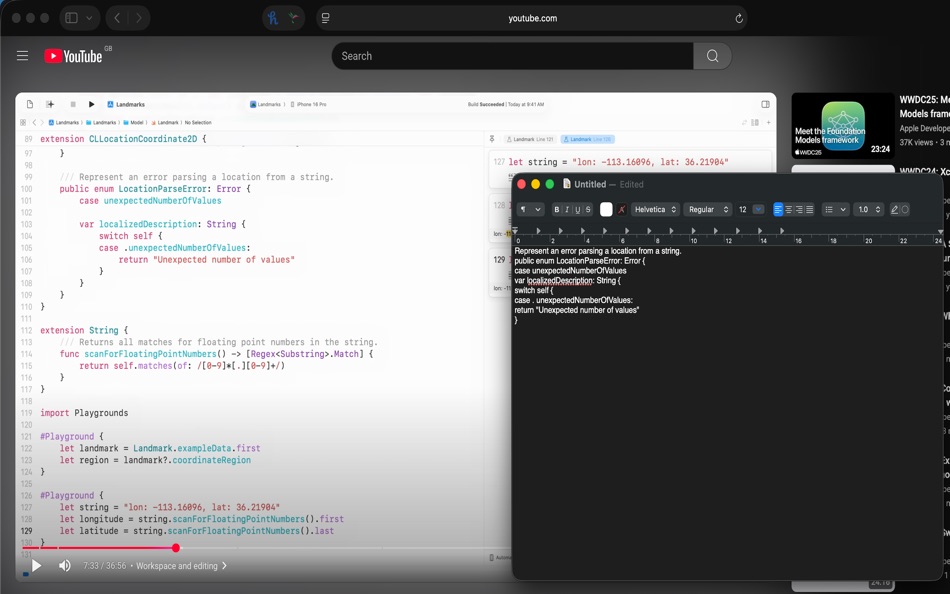This screenshot has width=950, height=594.
Task: Click the Model breadcrumb item in Xcode
Action: pyautogui.click(x=134, y=122)
